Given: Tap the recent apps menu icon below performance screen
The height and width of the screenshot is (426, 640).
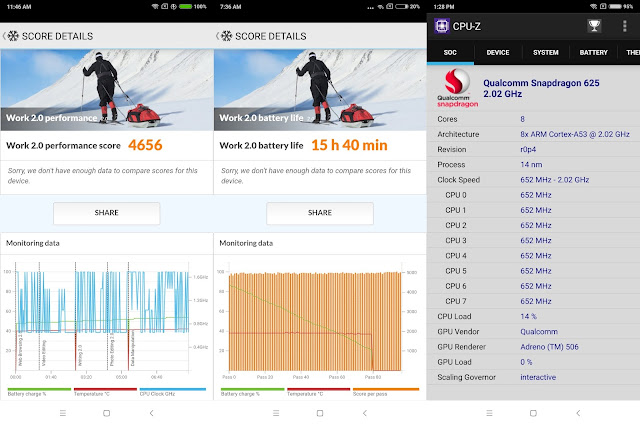Looking at the screenshot, I should click(x=63, y=413).
